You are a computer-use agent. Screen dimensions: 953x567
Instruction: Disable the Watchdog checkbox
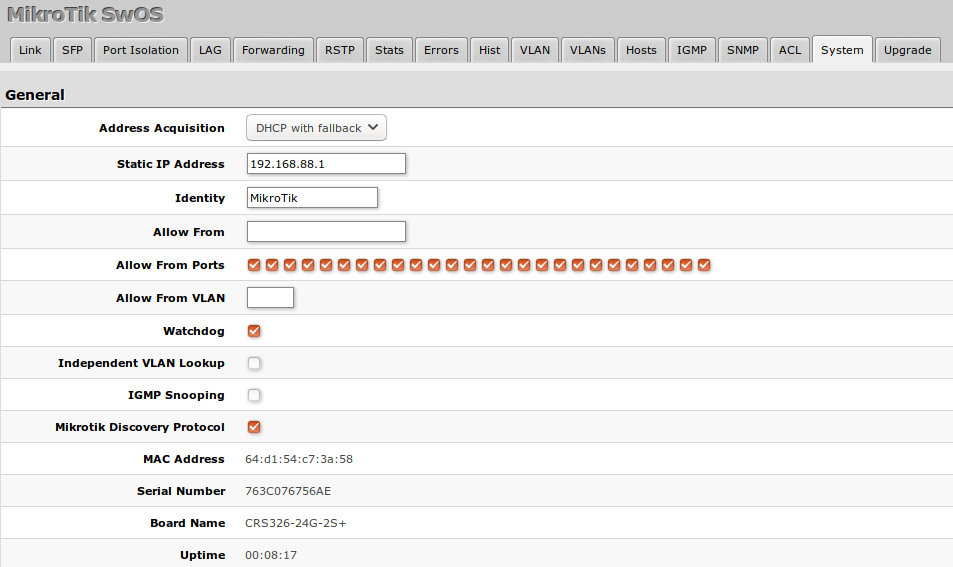(x=254, y=331)
